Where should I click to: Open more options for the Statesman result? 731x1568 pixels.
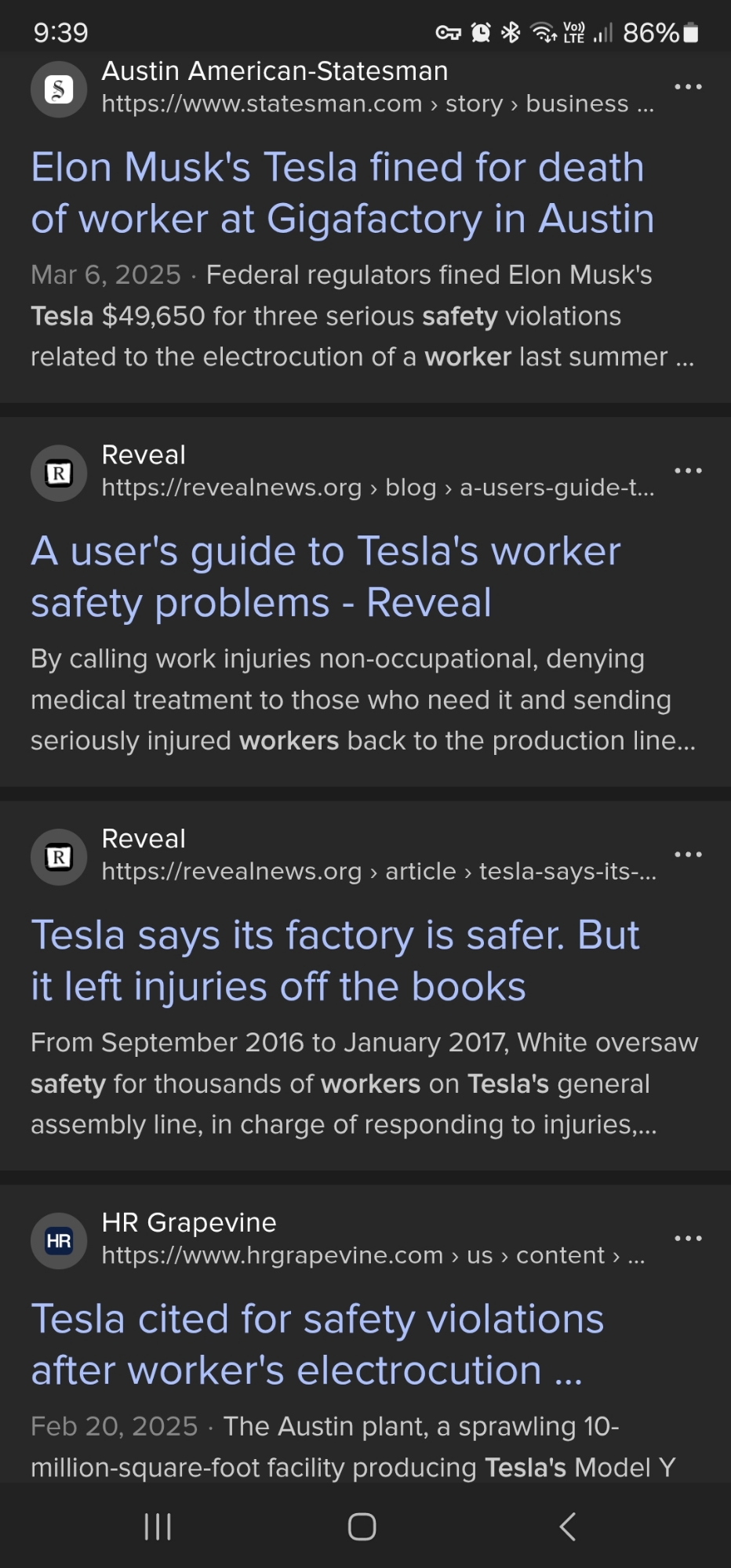click(688, 87)
